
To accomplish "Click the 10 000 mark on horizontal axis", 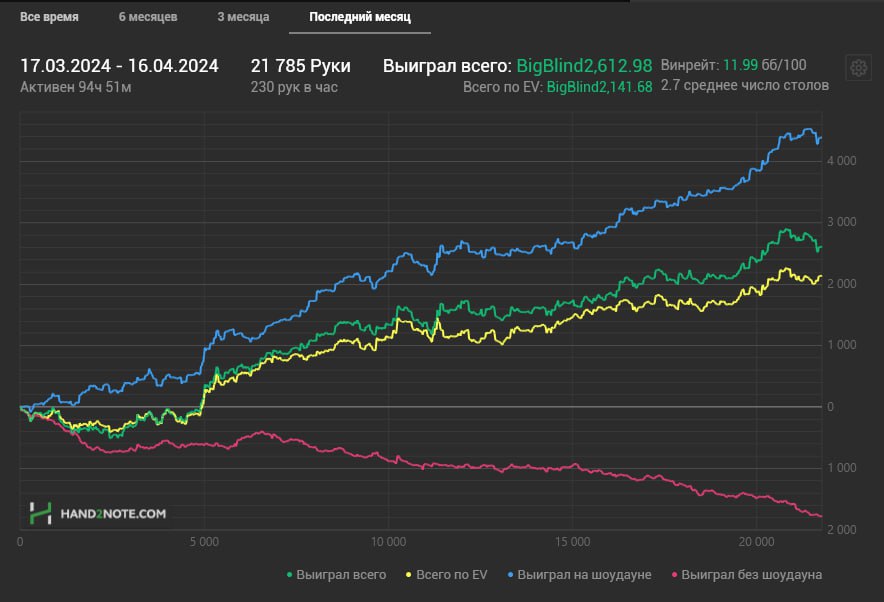I will tap(388, 541).
